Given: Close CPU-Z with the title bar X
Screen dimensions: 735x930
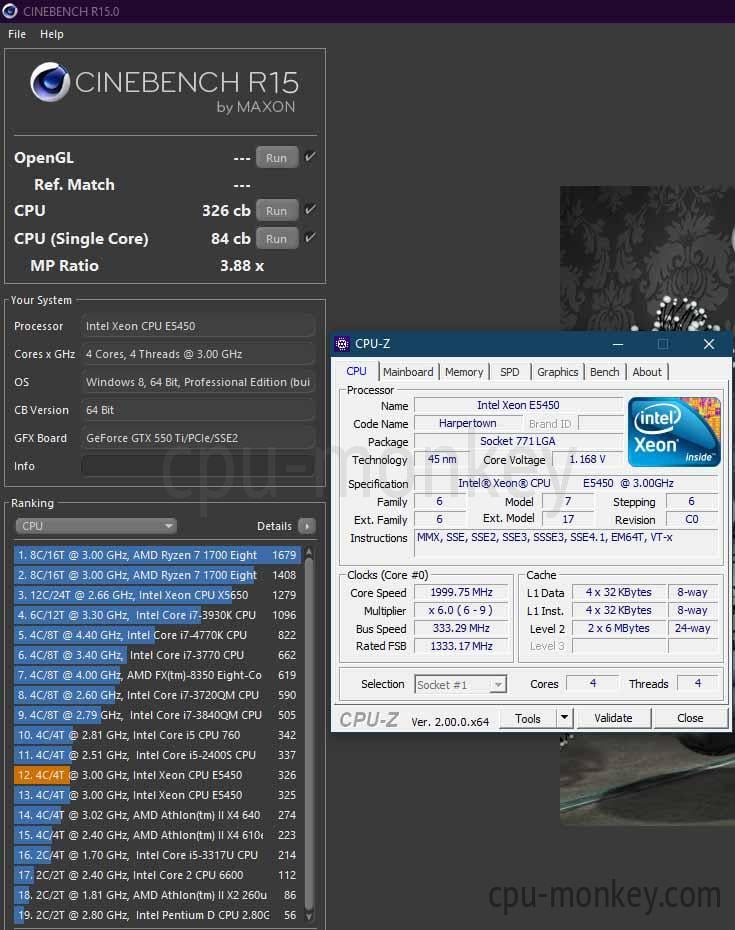Looking at the screenshot, I should click(x=709, y=344).
